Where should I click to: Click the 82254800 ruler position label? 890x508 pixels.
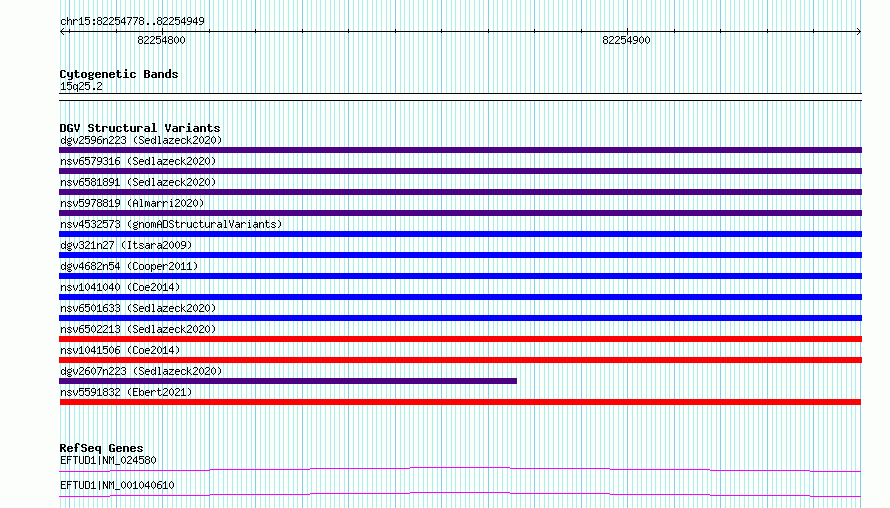click(x=161, y=40)
